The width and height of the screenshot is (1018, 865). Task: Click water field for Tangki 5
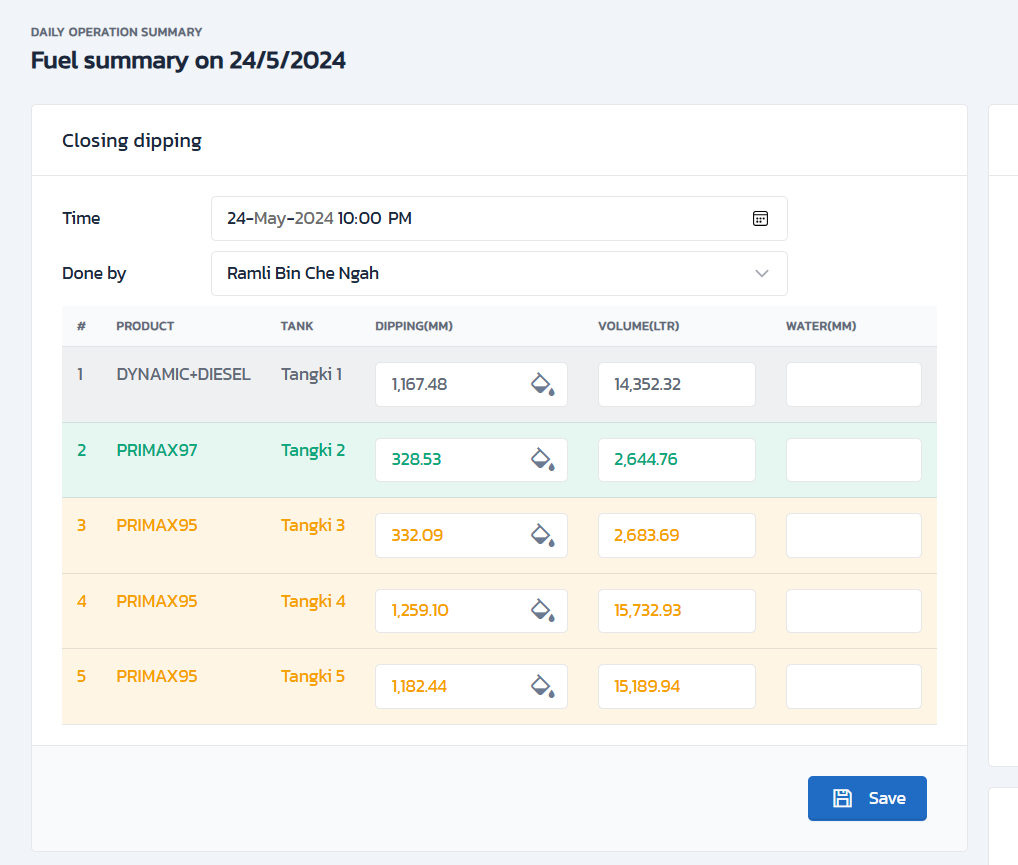[853, 687]
